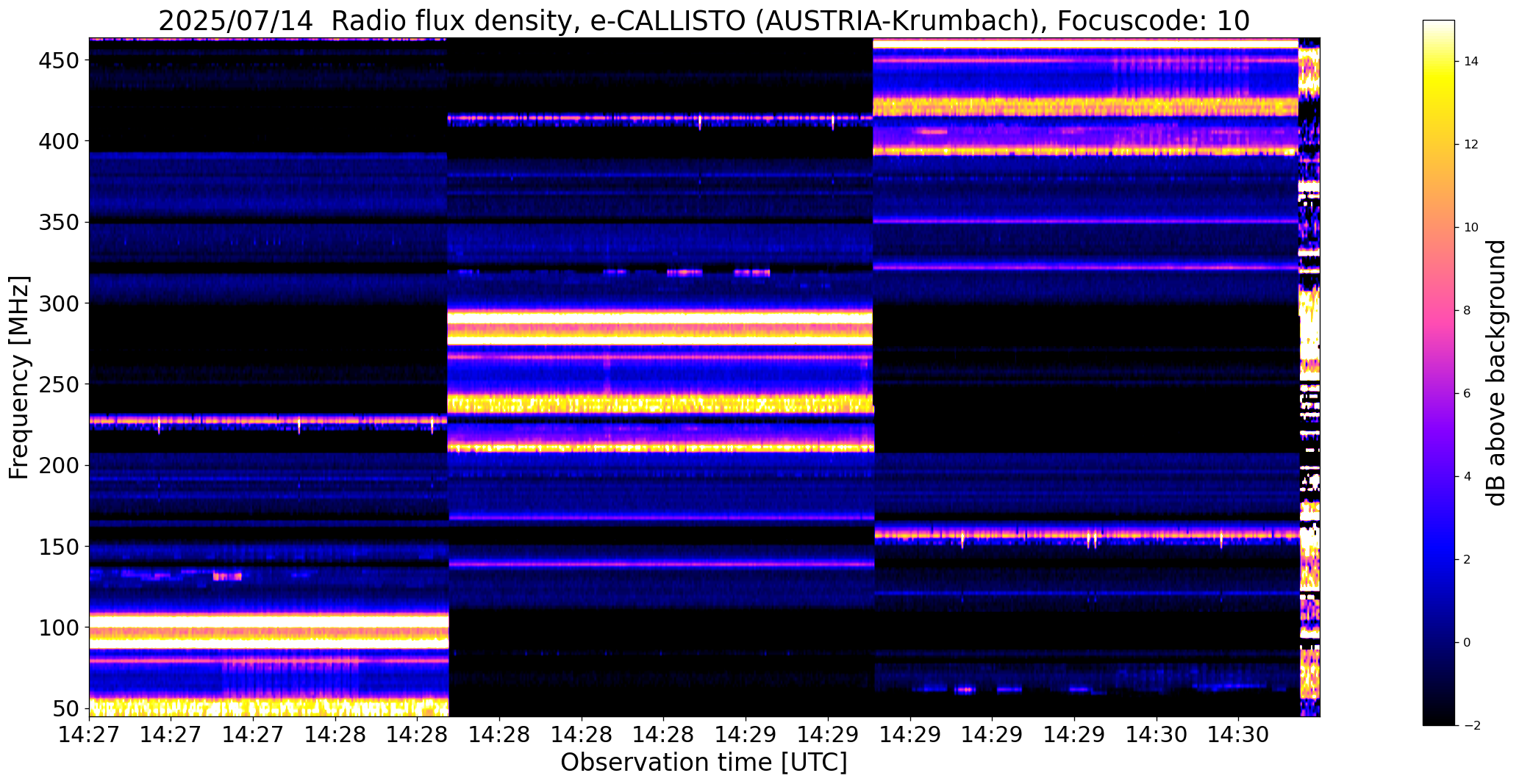Click the 6 tick label on the colorbar

[x=1468, y=394]
